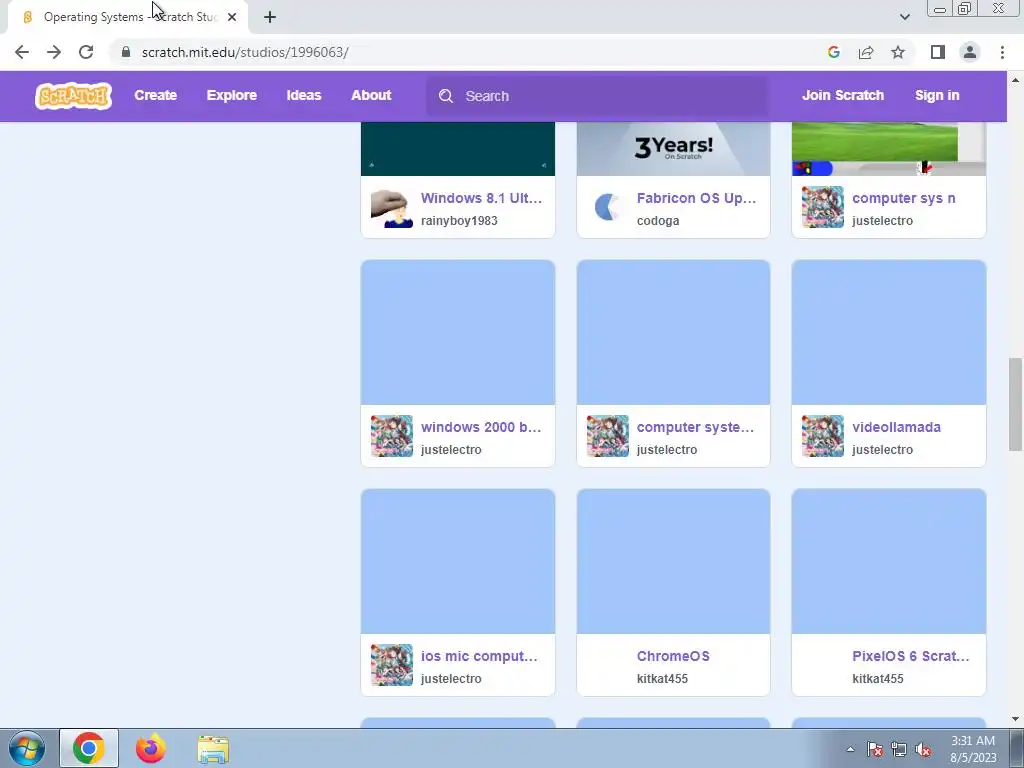Screen dimensions: 1024x768
Task: Switch to Chrome in the taskbar
Action: tap(89, 748)
